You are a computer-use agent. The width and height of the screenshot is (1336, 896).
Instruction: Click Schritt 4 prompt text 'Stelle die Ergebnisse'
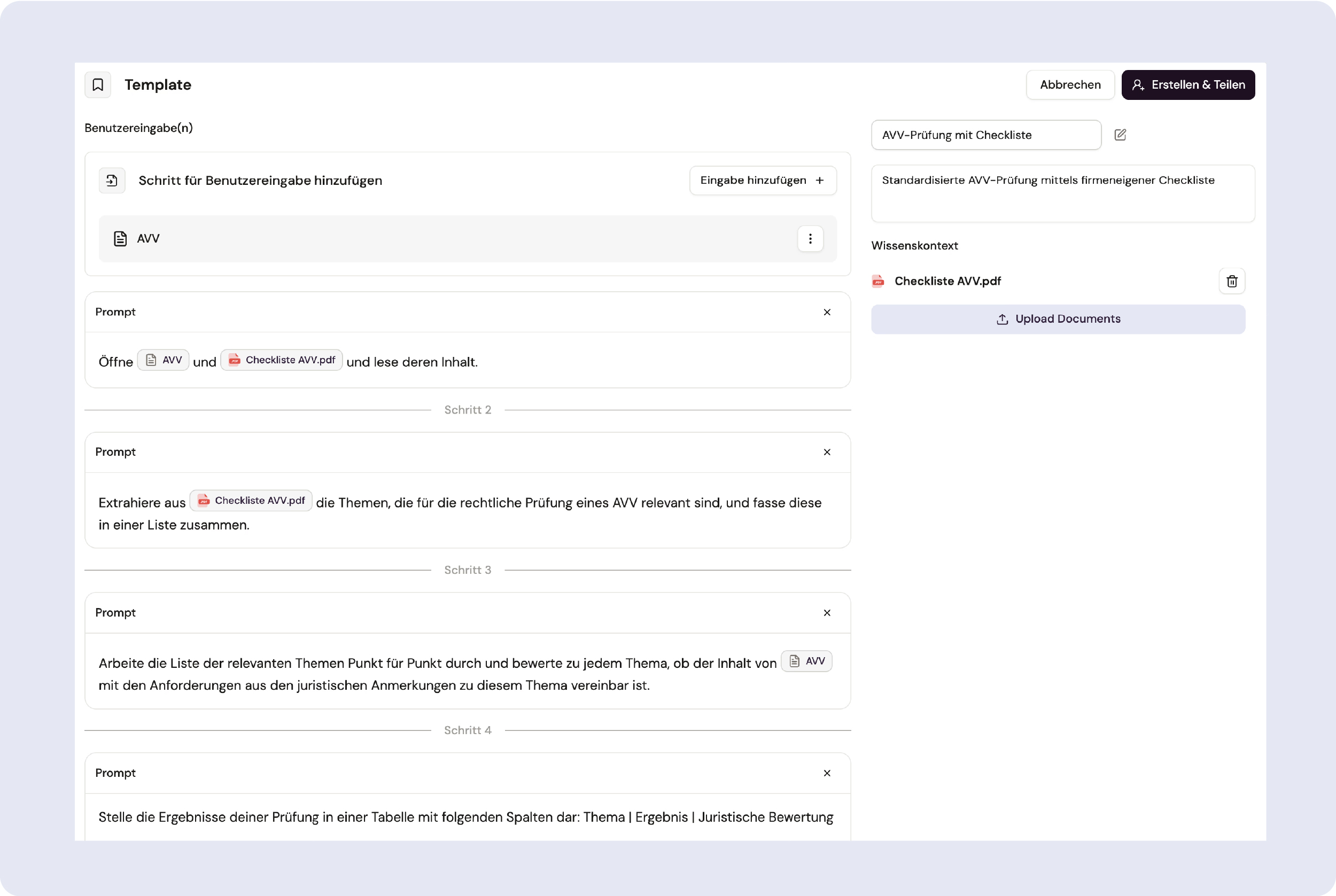tap(465, 817)
